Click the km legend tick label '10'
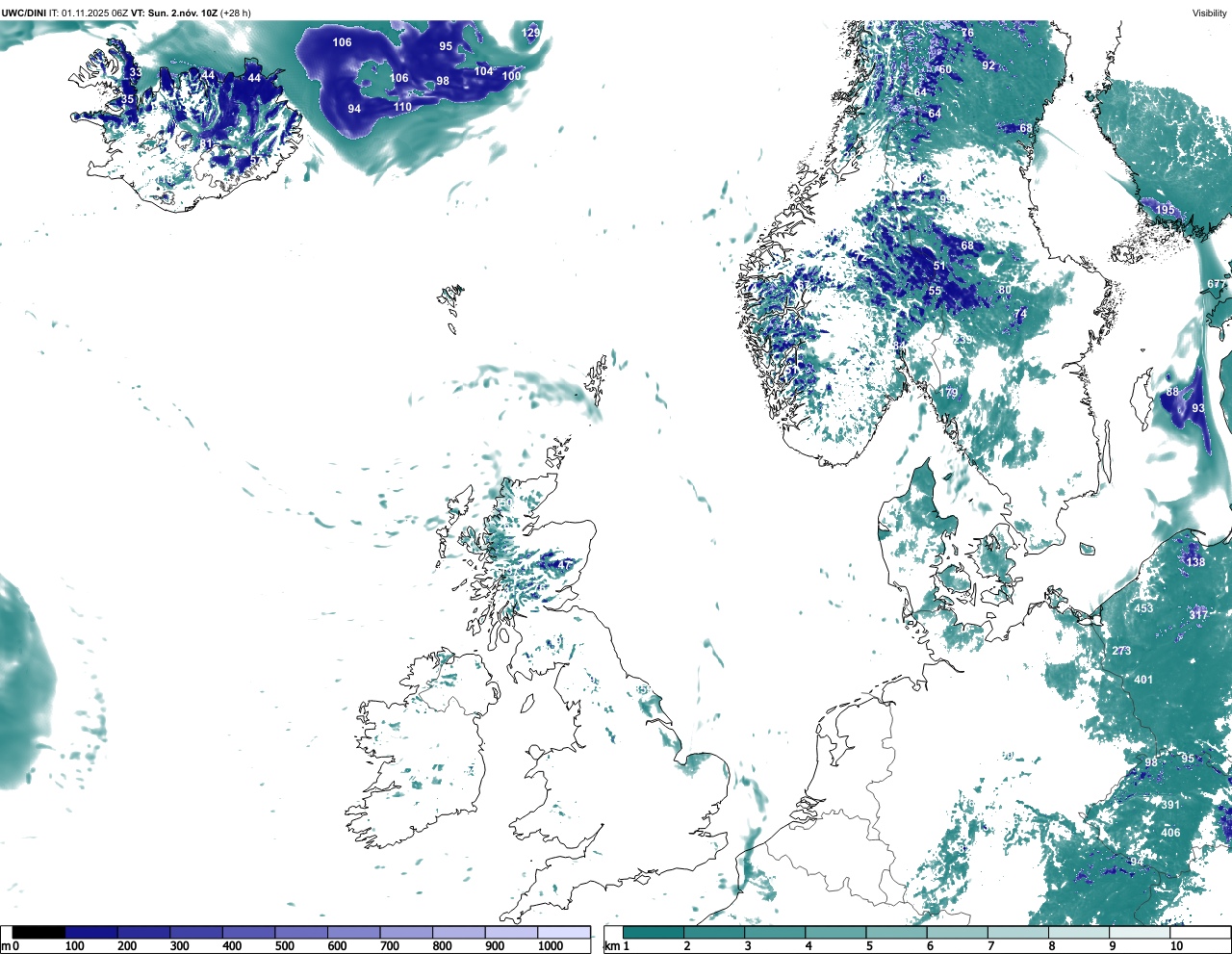Image resolution: width=1232 pixels, height=954 pixels. [1176, 946]
